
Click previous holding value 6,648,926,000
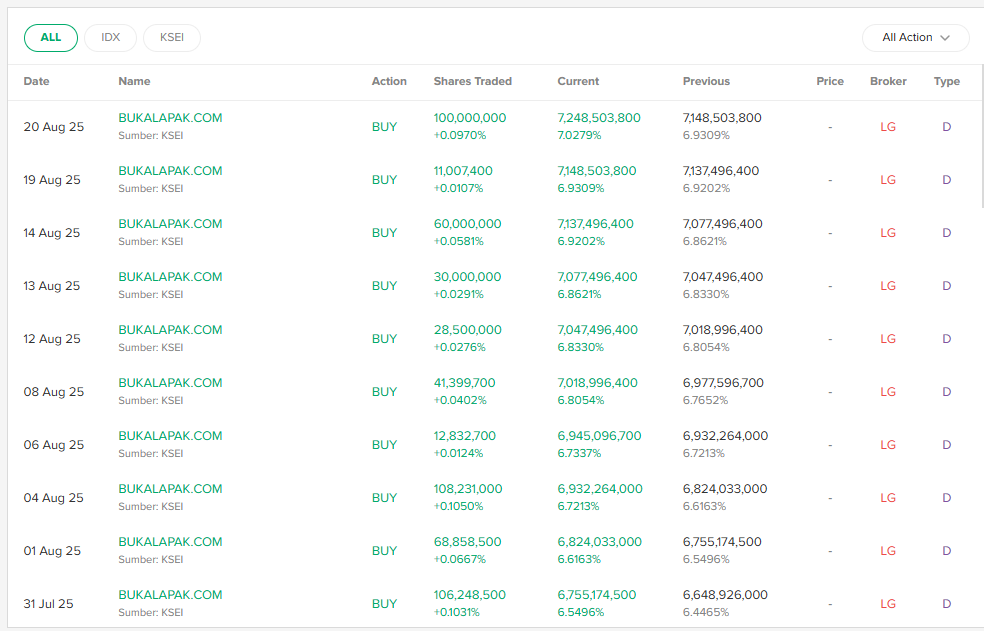[725, 595]
